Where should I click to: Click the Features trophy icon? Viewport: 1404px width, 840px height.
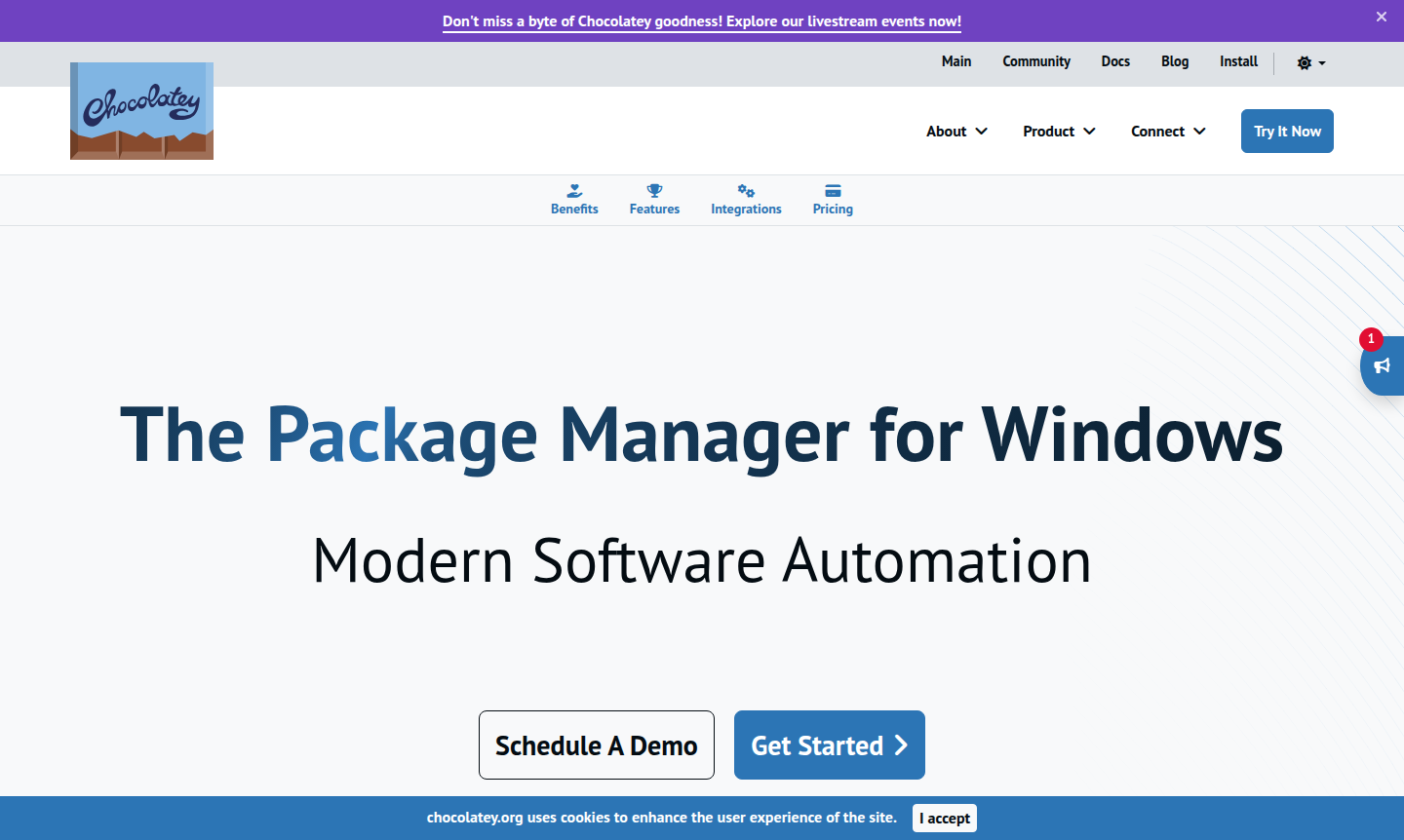coord(654,191)
